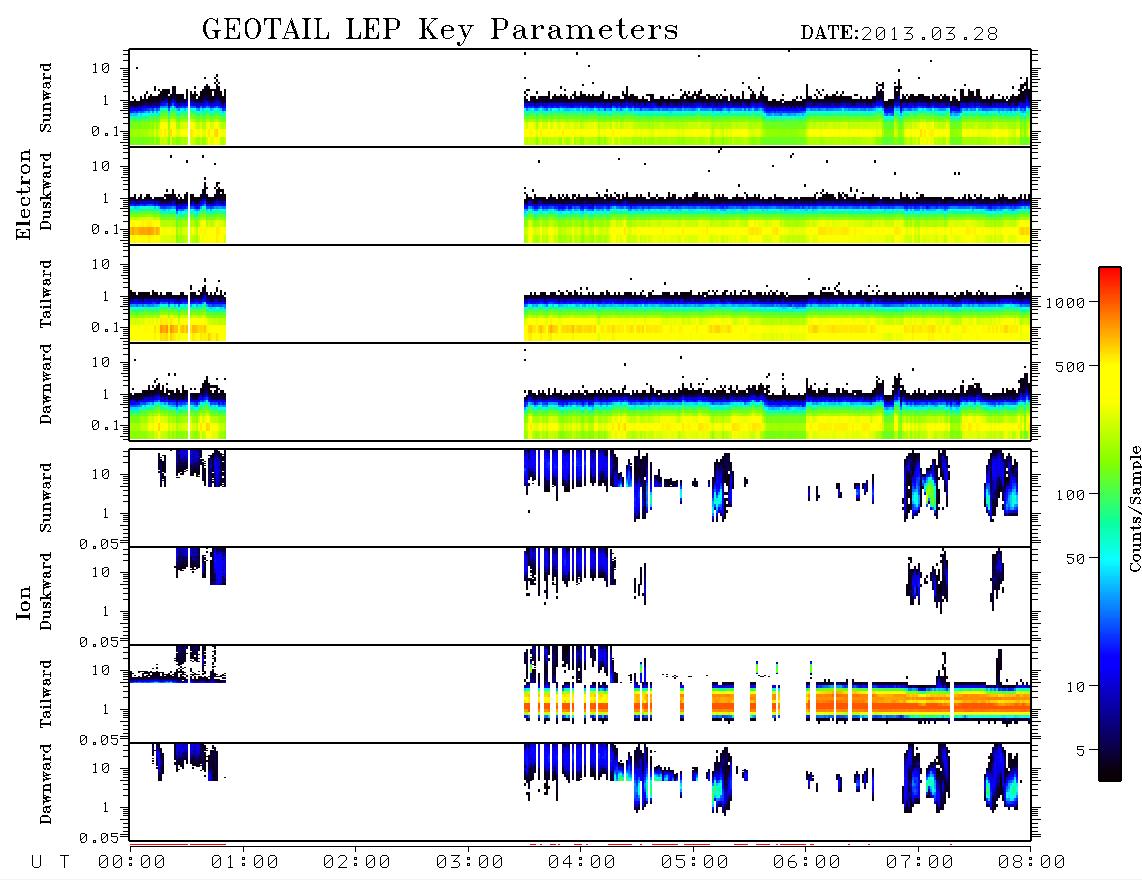
Task: Click the '0.1' tick of Electron Dawnward panel
Action: [x=106, y=425]
